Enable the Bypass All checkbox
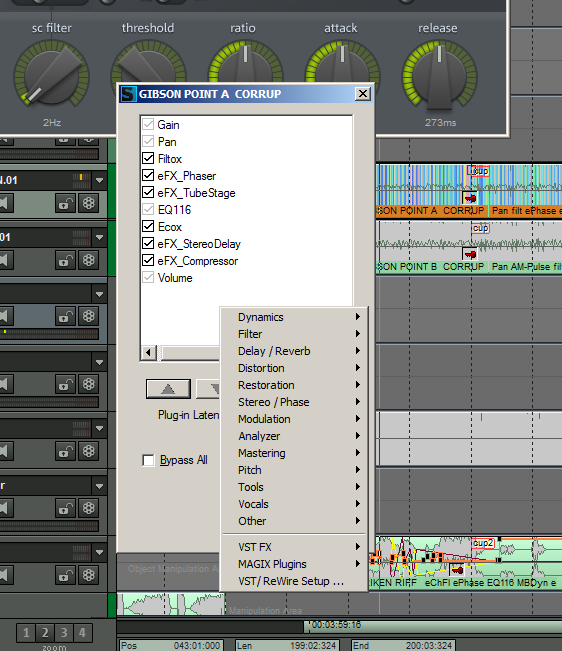This screenshot has height=651, width=562. (148, 460)
